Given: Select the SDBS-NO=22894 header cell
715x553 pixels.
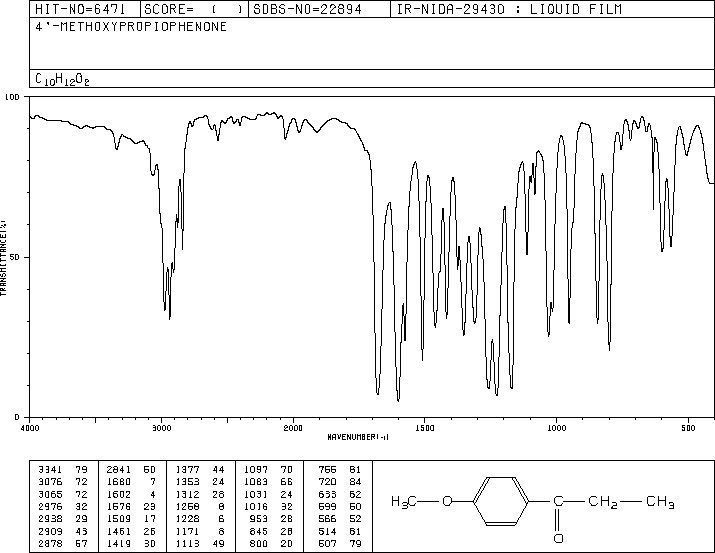Looking at the screenshot, I should tap(307, 9).
